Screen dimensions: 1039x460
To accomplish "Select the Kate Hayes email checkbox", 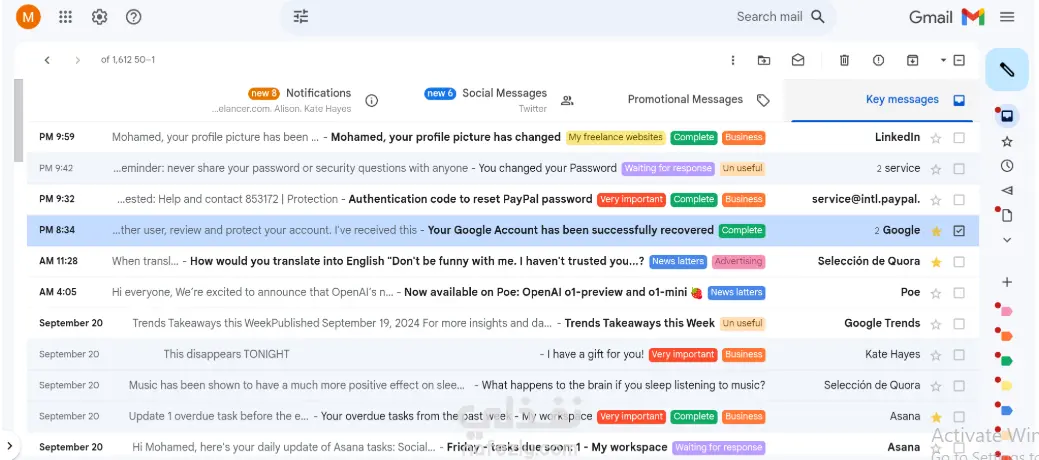I will tap(959, 355).
